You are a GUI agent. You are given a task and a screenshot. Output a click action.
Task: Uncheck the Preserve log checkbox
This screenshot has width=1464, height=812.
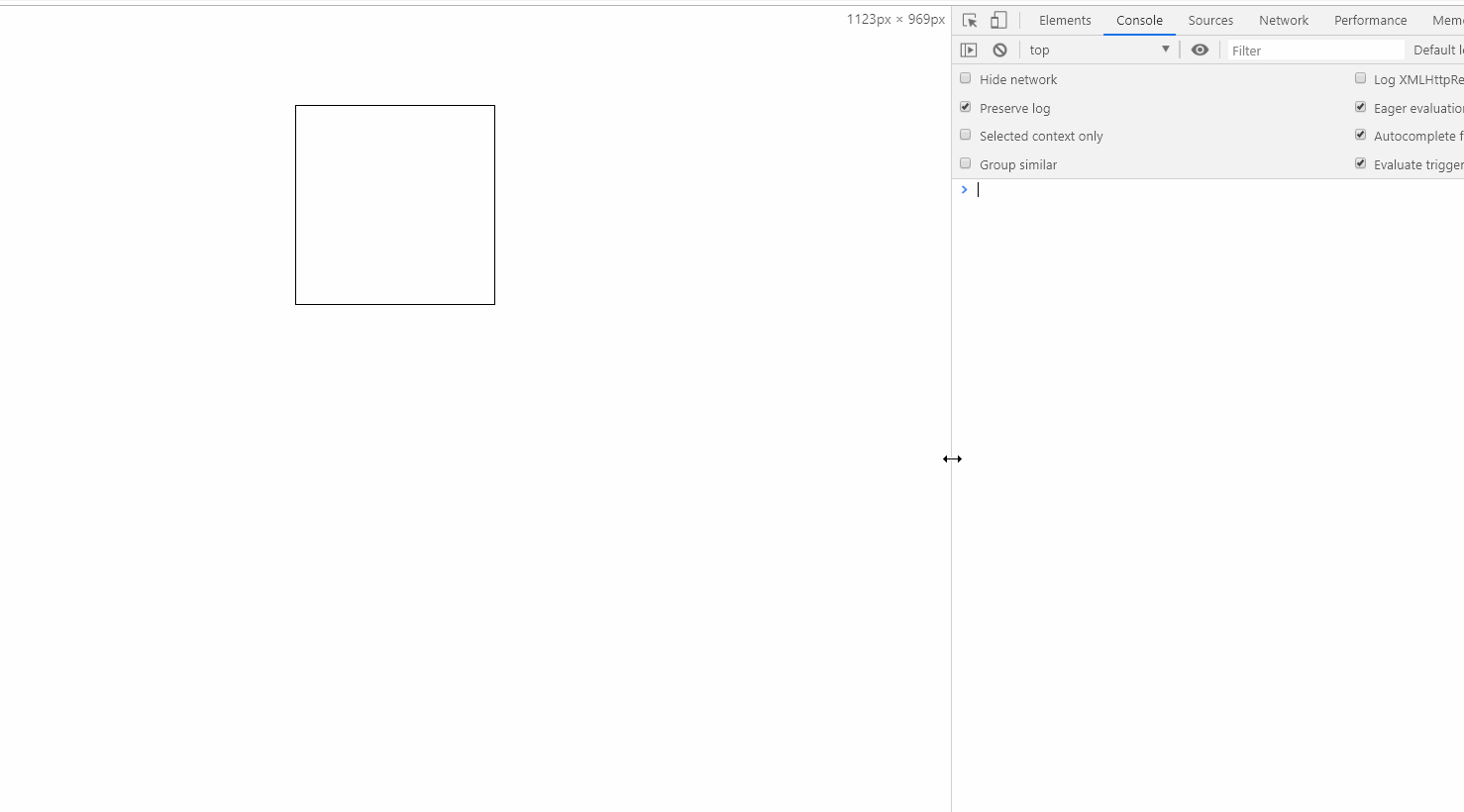[966, 107]
